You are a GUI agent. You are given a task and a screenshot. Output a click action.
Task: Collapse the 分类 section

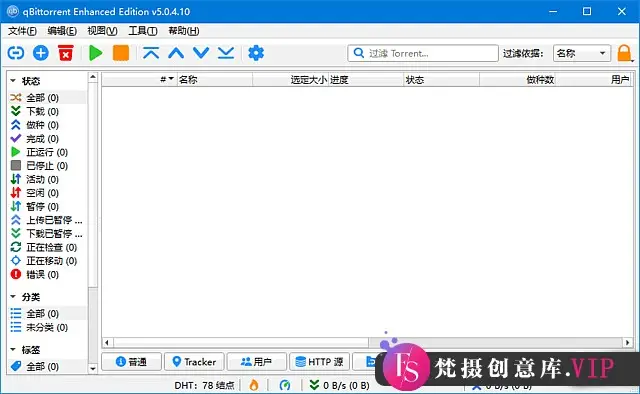pos(13,297)
